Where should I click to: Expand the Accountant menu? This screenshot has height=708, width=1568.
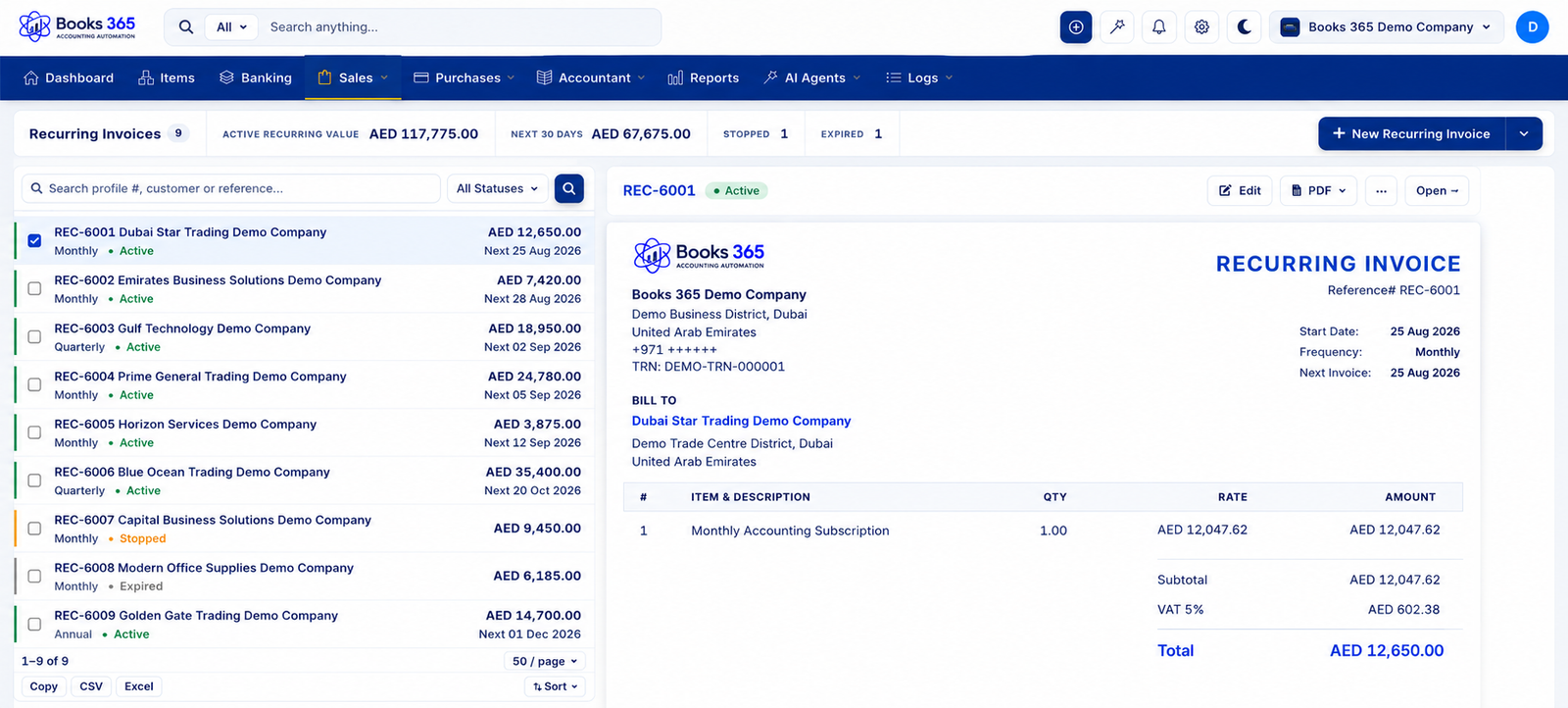pyautogui.click(x=590, y=77)
